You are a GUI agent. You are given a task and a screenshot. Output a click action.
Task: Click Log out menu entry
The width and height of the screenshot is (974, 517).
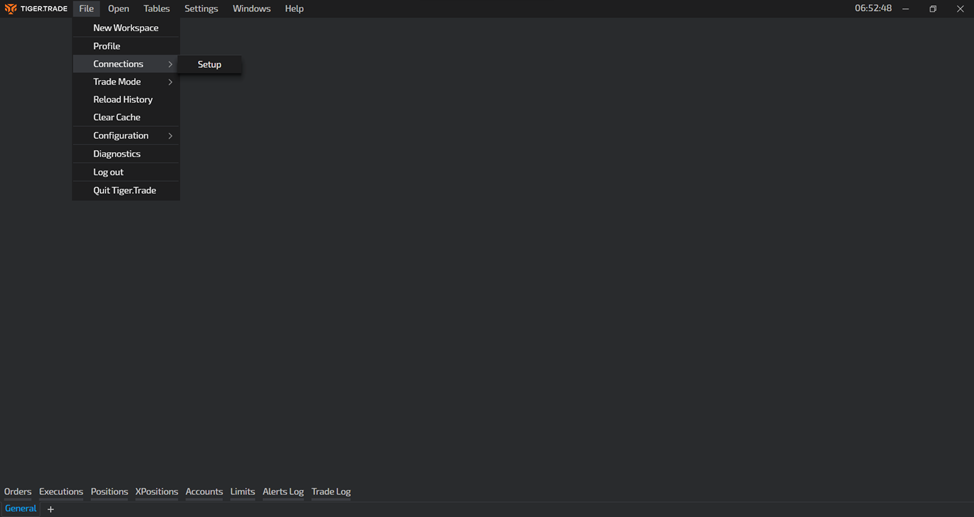[x=126, y=172]
